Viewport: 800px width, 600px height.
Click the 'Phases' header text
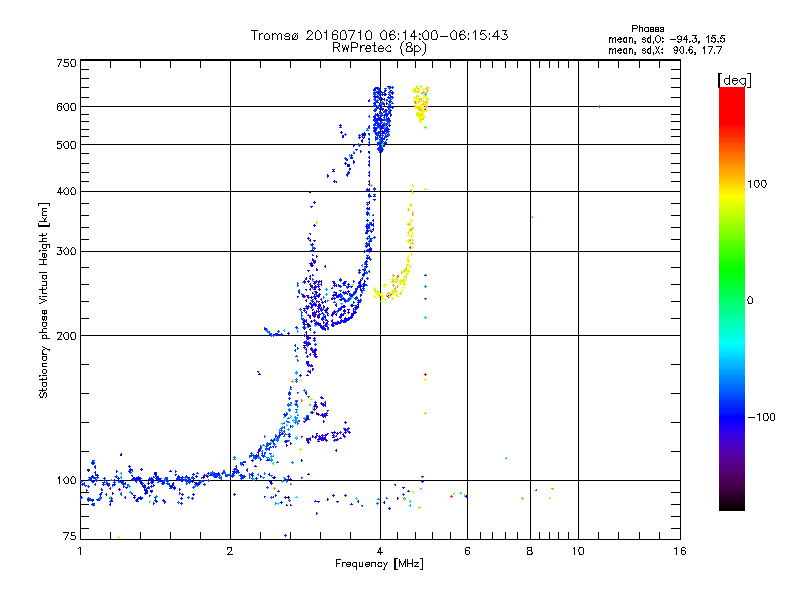pos(647,29)
